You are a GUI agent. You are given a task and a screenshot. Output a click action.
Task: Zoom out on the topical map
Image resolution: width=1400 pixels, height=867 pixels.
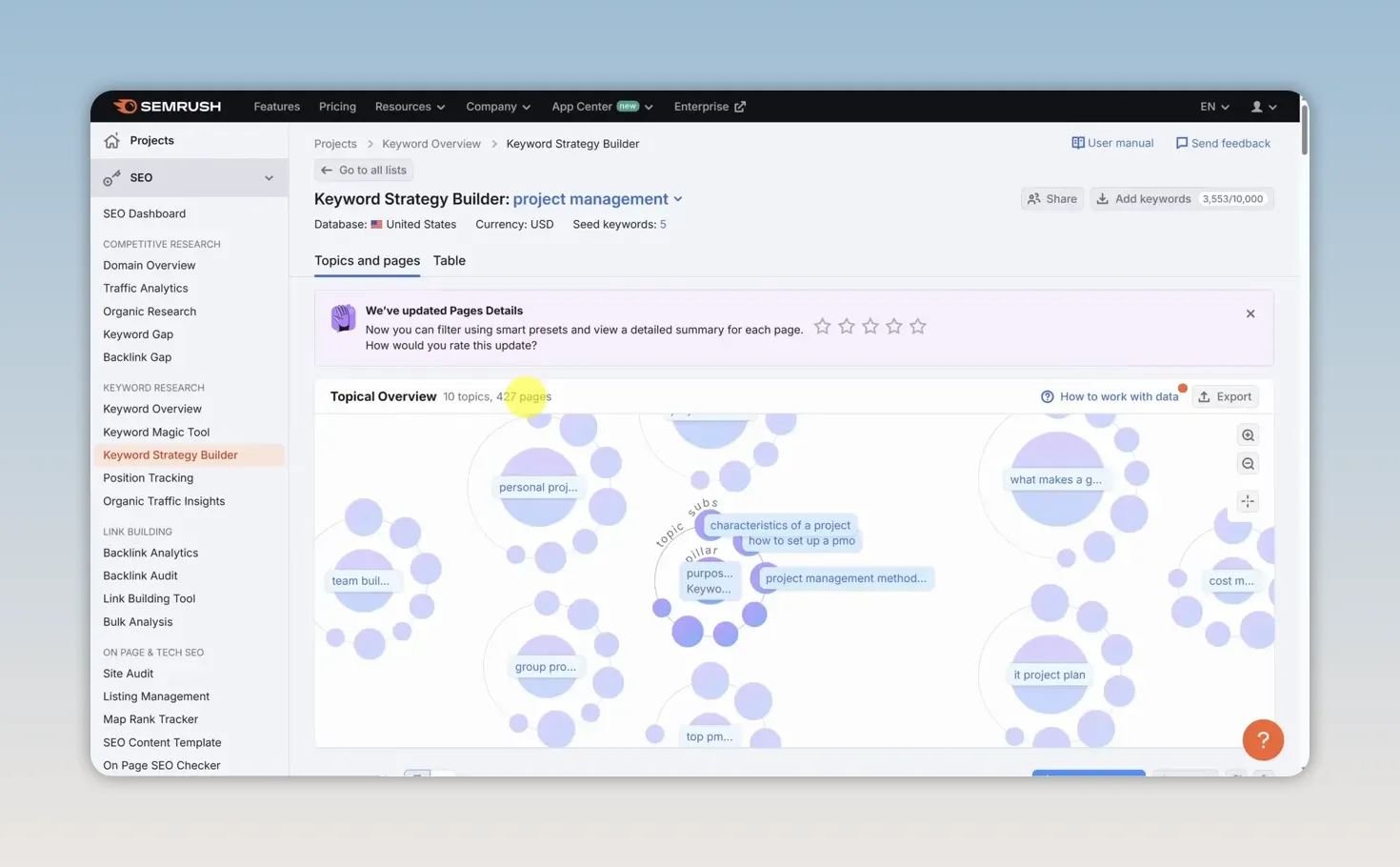point(1248,464)
